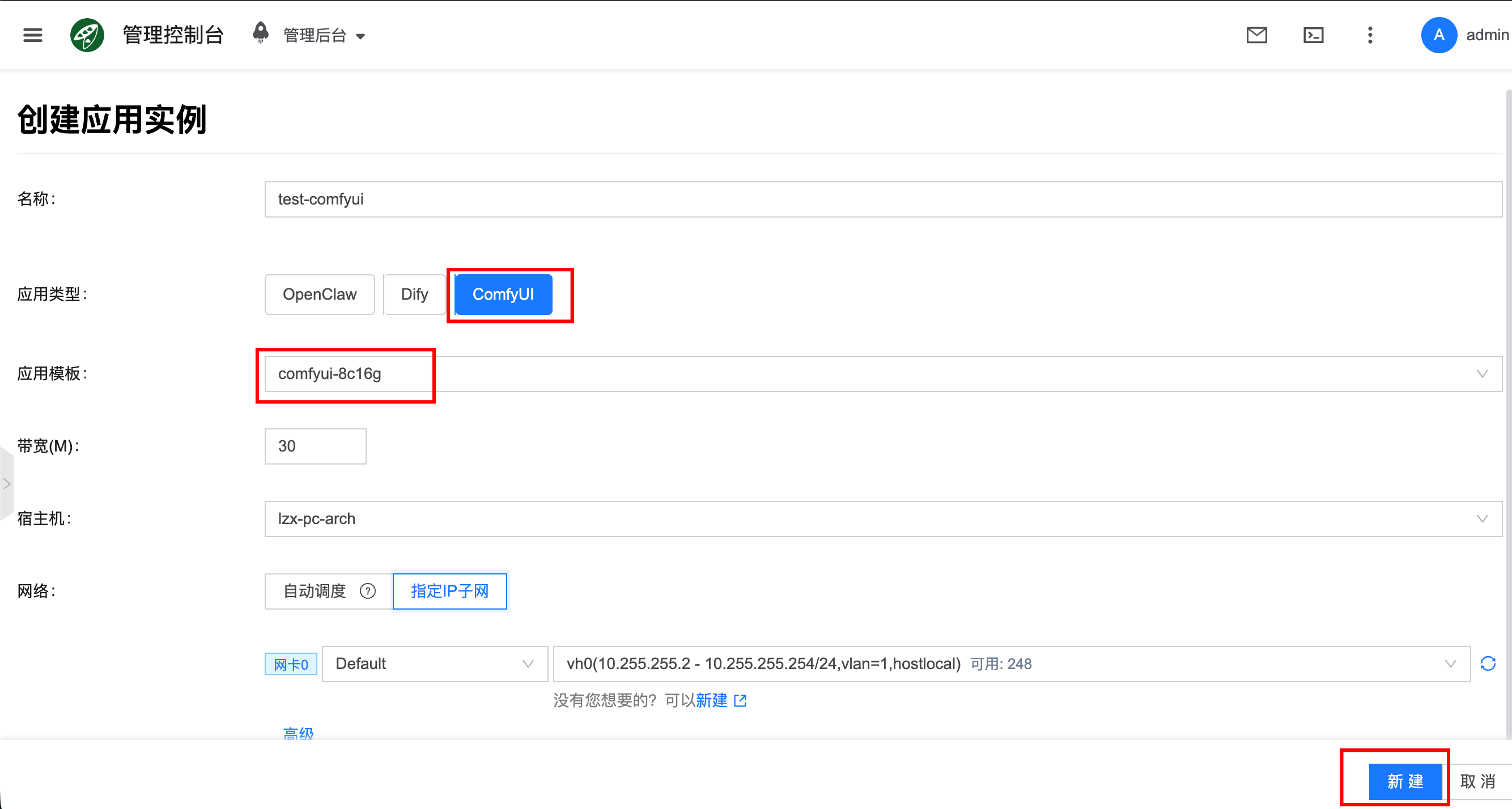Select Dify application type
This screenshot has width=1512, height=809.
(414, 295)
